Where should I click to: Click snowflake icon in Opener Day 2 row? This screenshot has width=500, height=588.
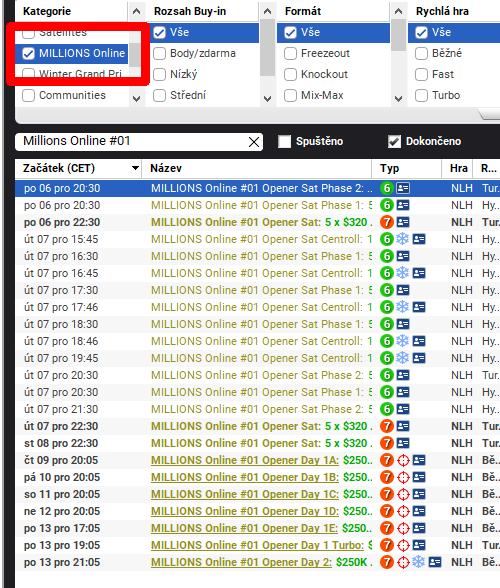coord(419,562)
